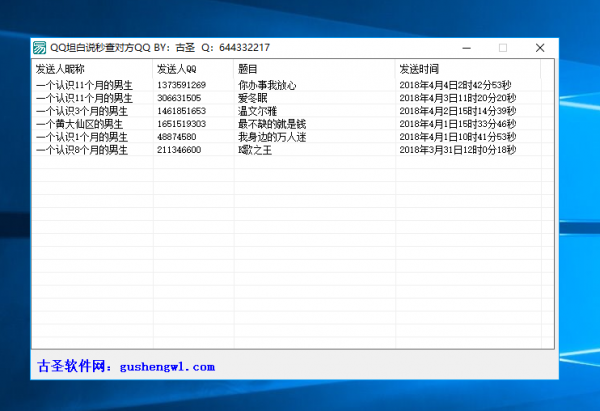Screen dimensions: 600x411
Task: Click nickname 一个认识8个月的男生
Action: 82,150
